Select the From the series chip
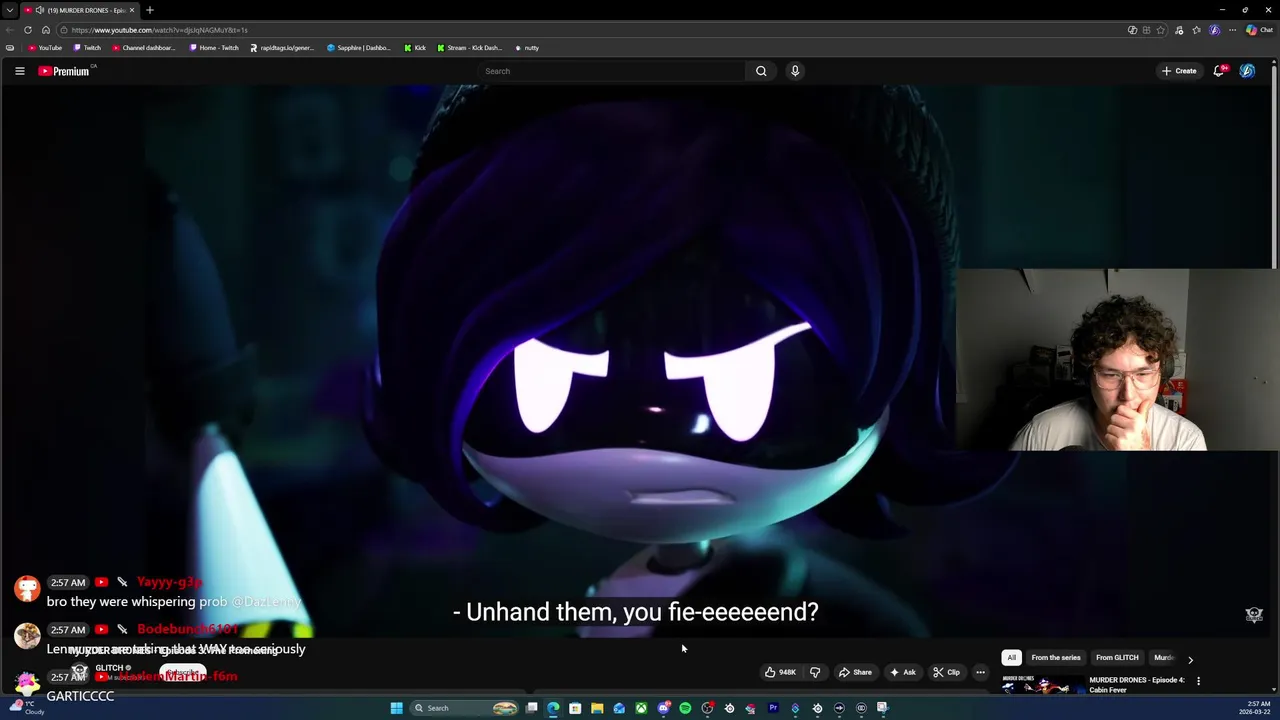 click(x=1055, y=658)
